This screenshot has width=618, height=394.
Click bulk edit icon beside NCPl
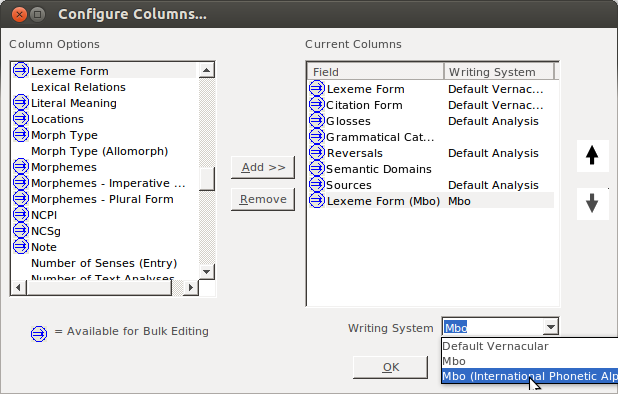point(20,214)
